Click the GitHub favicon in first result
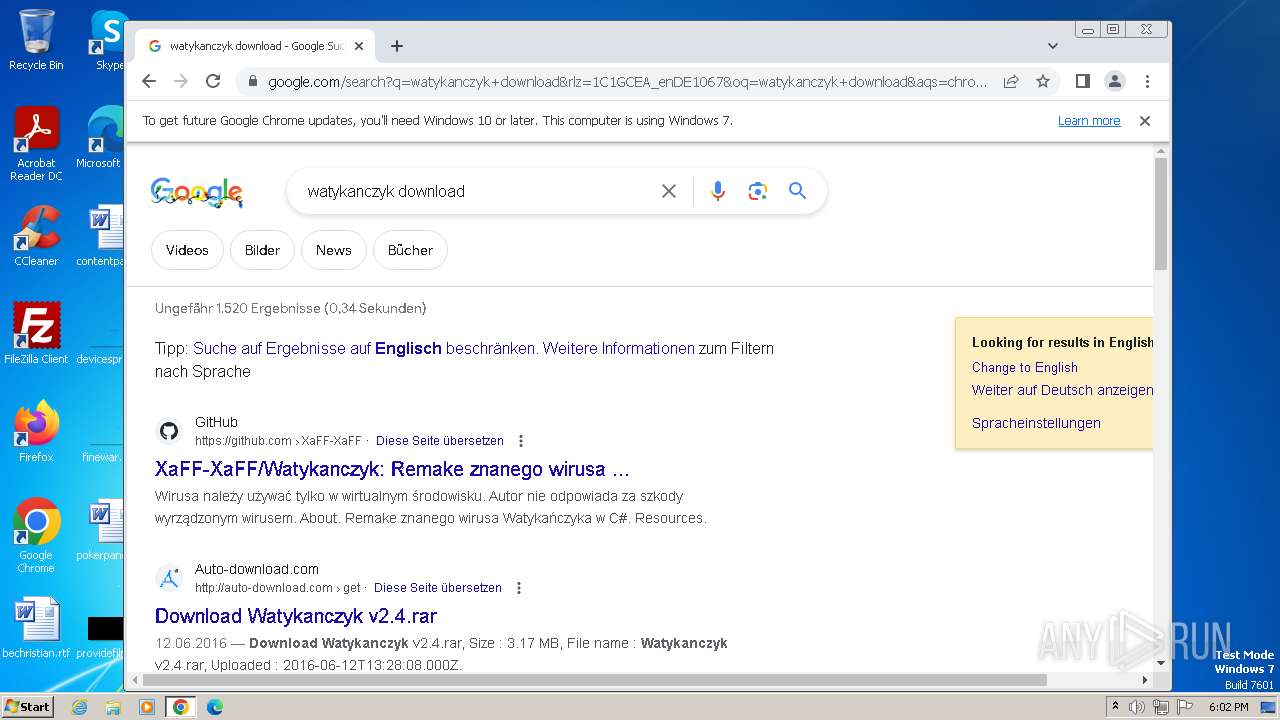Screen dimensions: 1280x720 click(169, 431)
